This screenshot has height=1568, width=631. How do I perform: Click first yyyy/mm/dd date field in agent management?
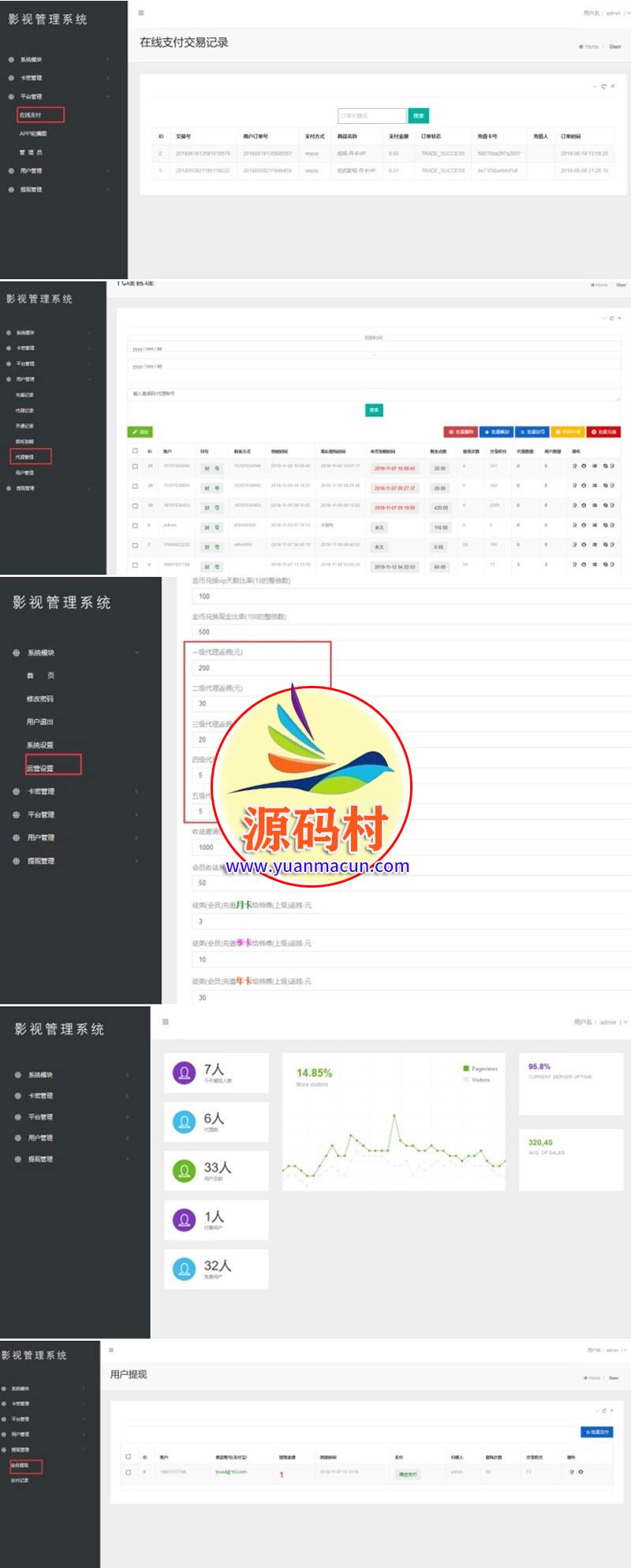pos(374,348)
